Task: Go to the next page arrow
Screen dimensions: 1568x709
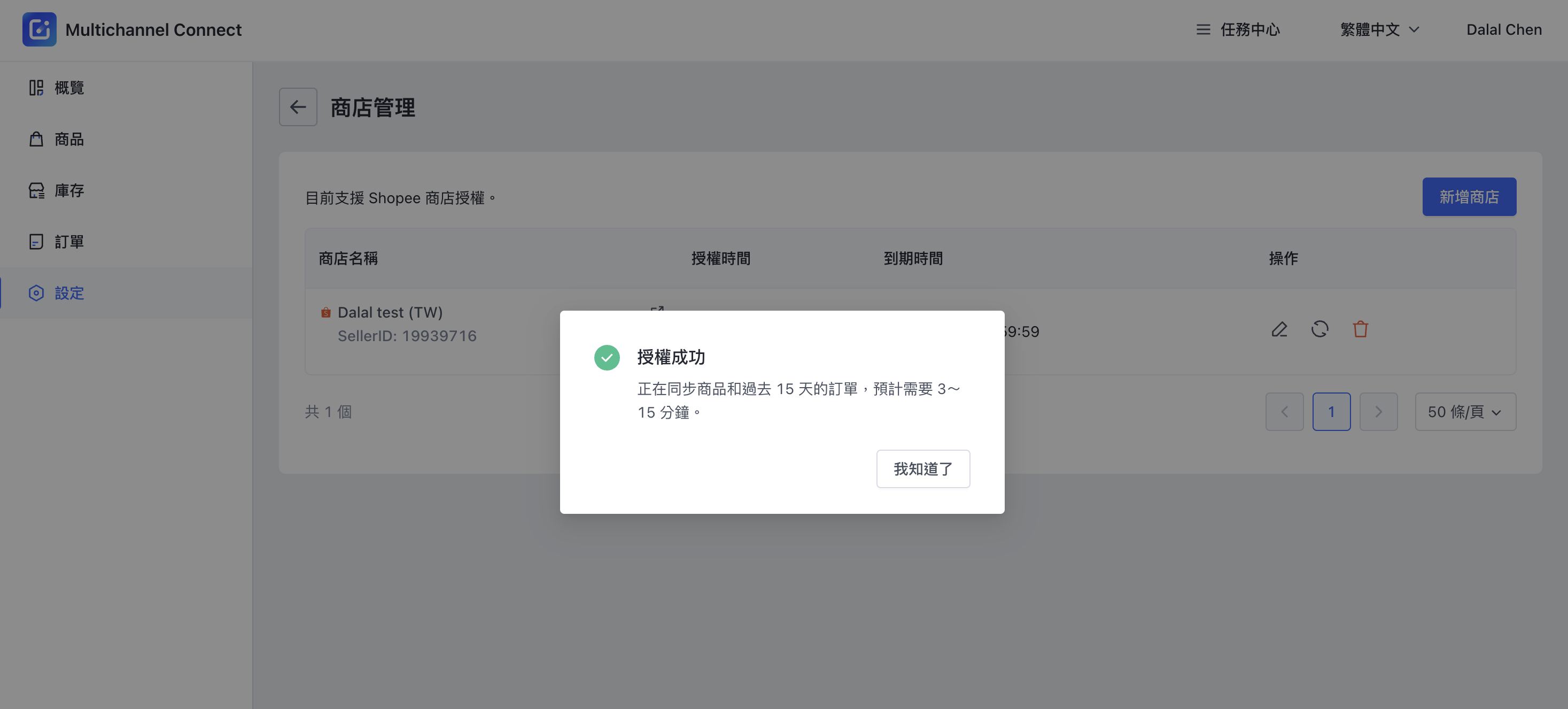Action: click(x=1378, y=412)
